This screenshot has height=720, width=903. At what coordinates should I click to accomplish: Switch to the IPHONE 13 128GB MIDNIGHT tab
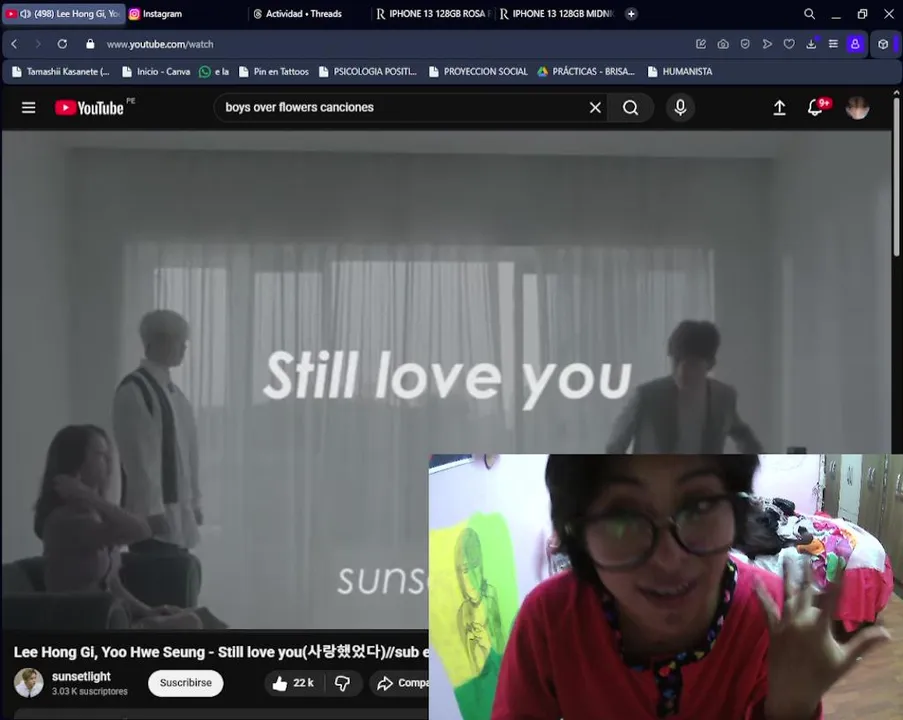pyautogui.click(x=557, y=14)
